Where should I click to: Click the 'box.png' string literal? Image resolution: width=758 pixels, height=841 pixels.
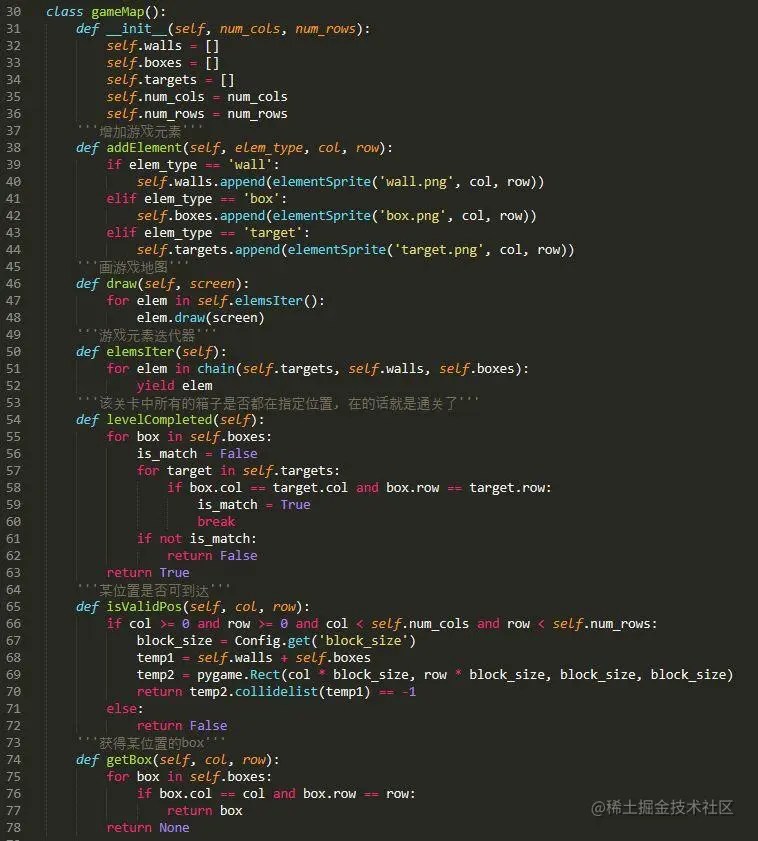pos(413,216)
